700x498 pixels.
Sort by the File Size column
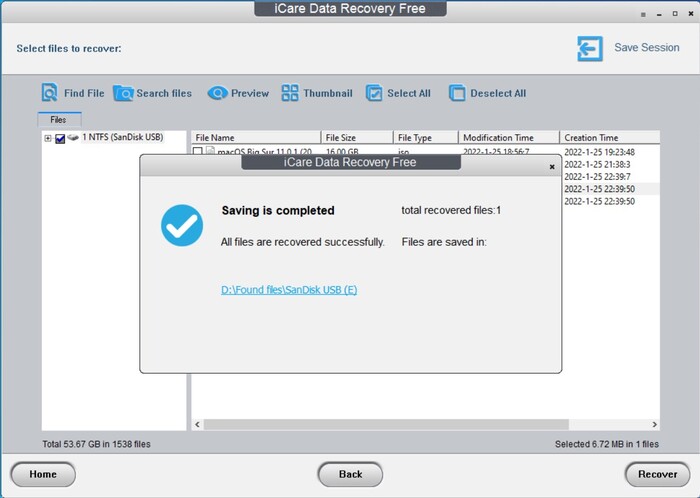pyautogui.click(x=357, y=137)
